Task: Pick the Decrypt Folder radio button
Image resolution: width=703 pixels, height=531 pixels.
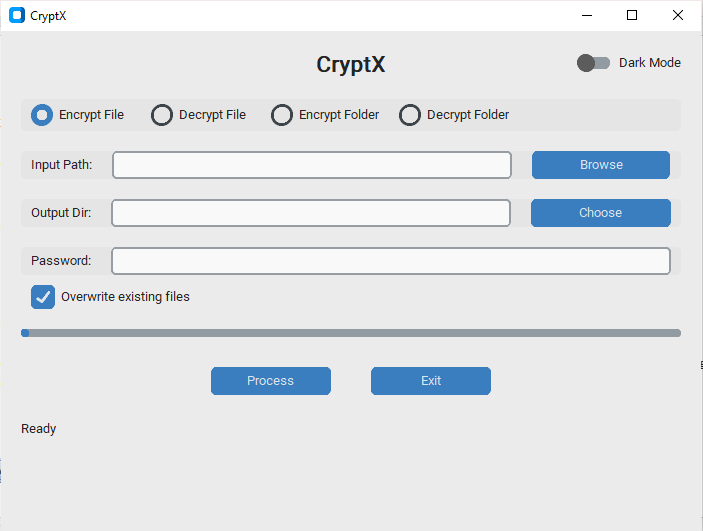Action: point(410,115)
